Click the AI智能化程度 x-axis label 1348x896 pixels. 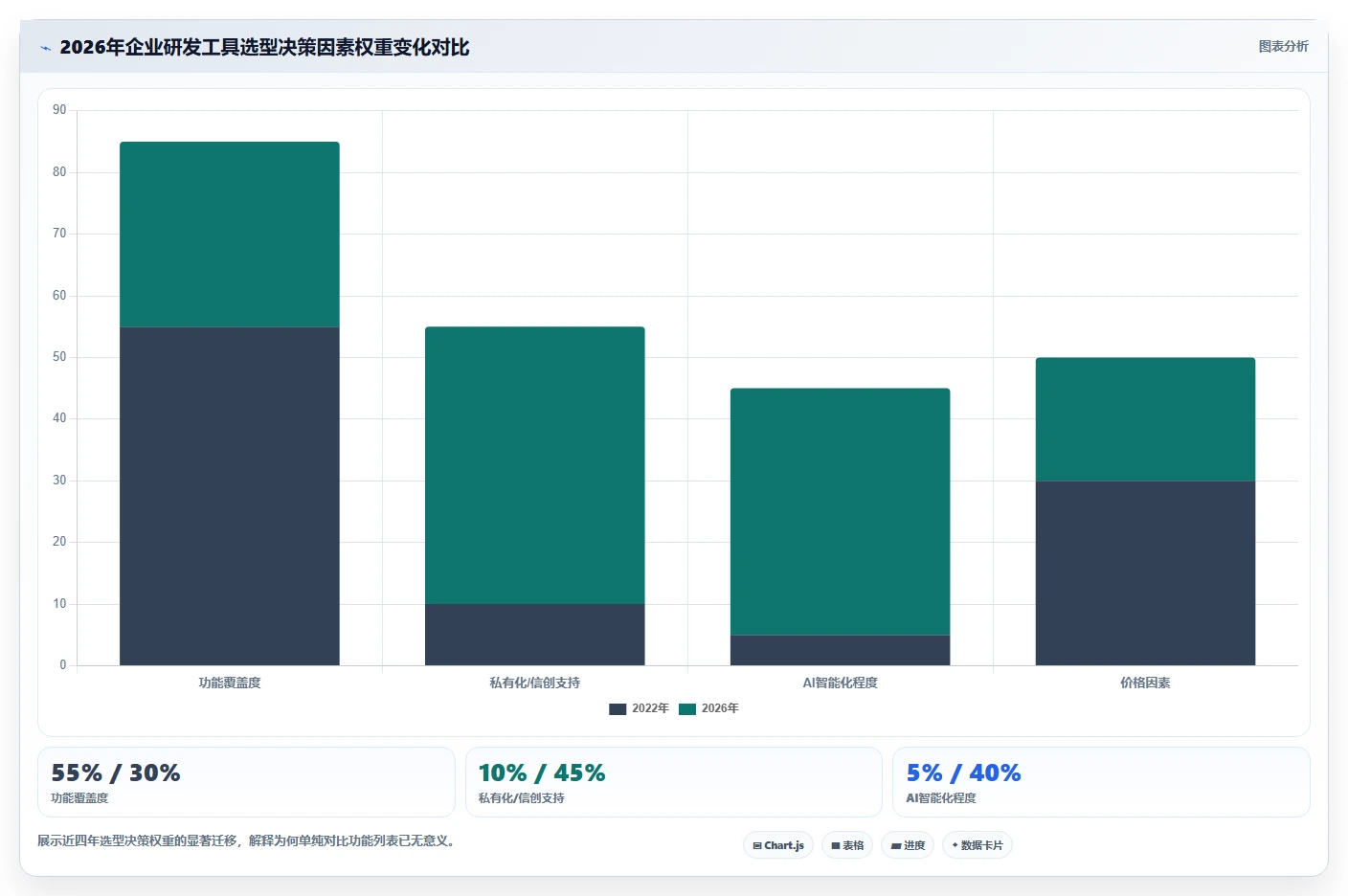(841, 683)
